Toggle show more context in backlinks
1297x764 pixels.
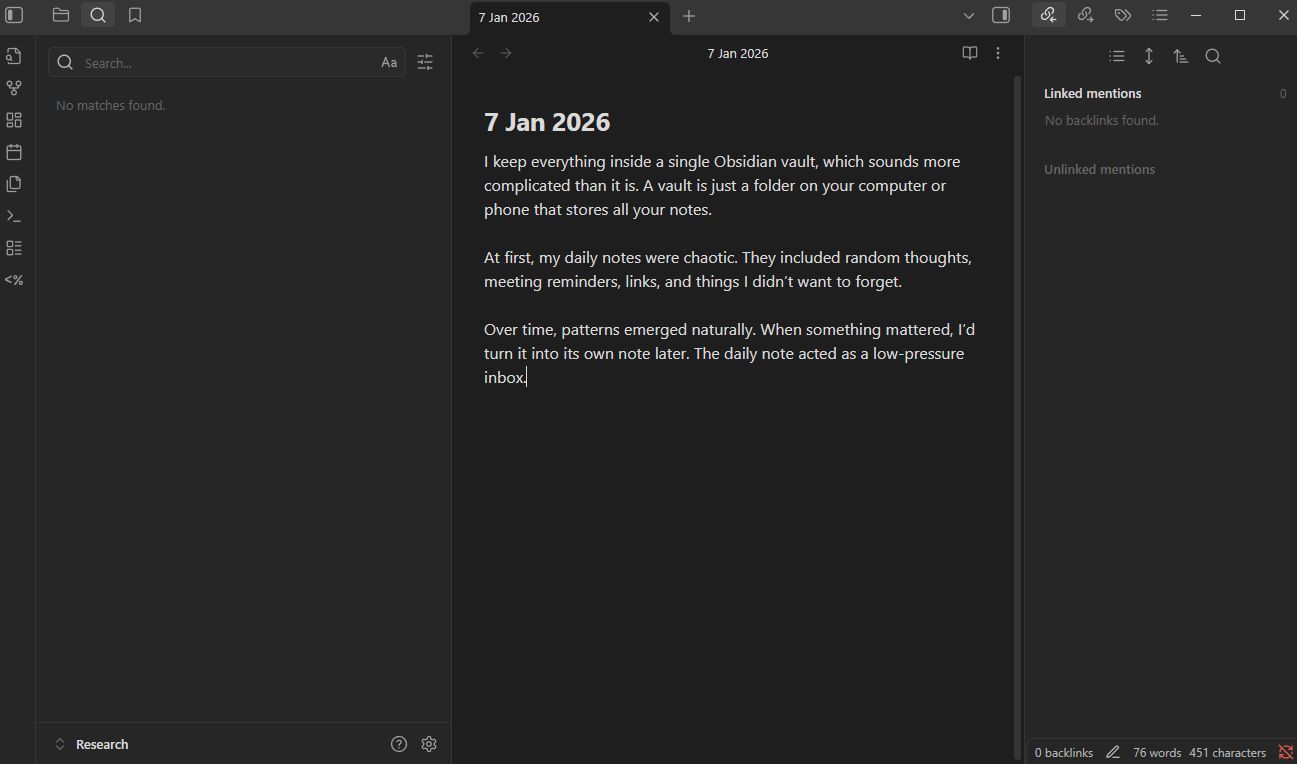pos(1149,56)
